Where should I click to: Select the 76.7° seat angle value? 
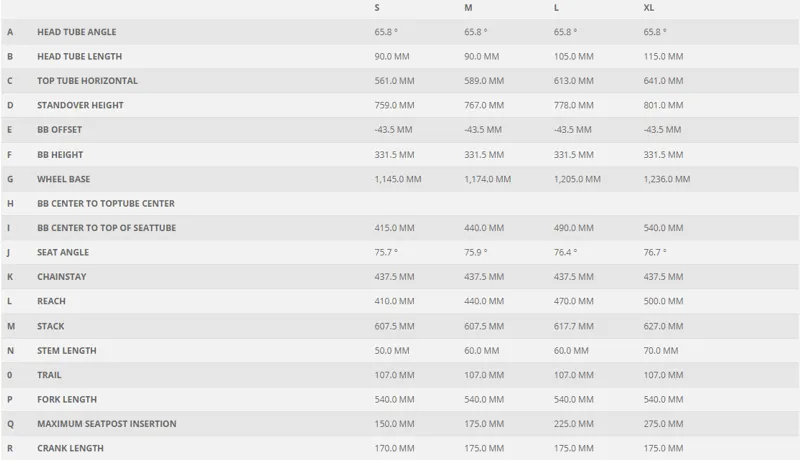coord(655,252)
